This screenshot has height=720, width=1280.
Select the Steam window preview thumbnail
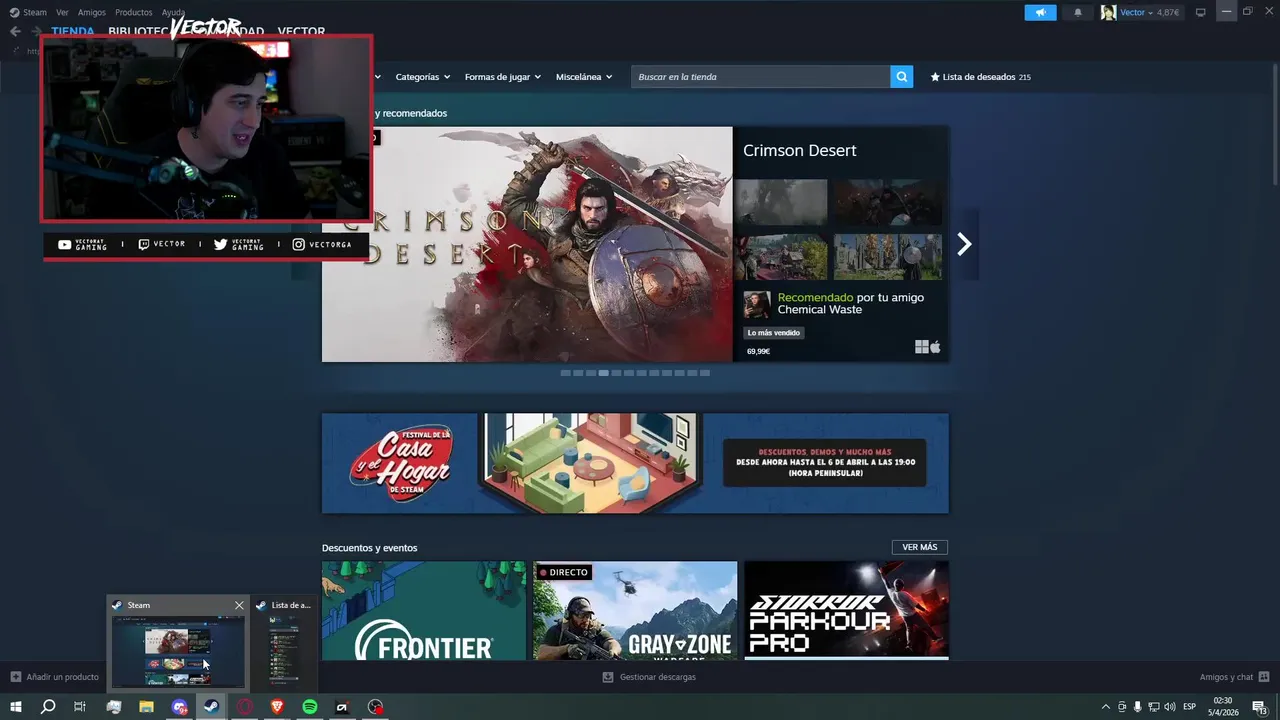[x=178, y=651]
